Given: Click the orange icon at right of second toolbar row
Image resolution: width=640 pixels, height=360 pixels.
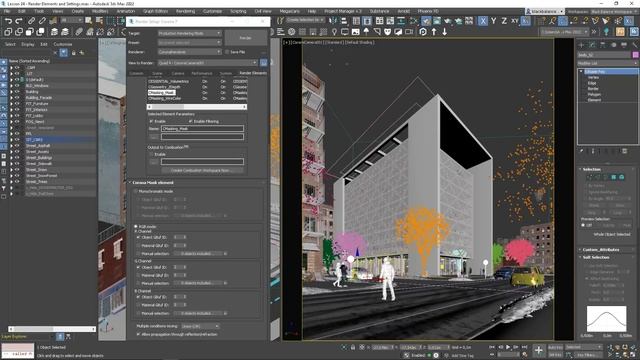Looking at the screenshot, I should [620, 31].
